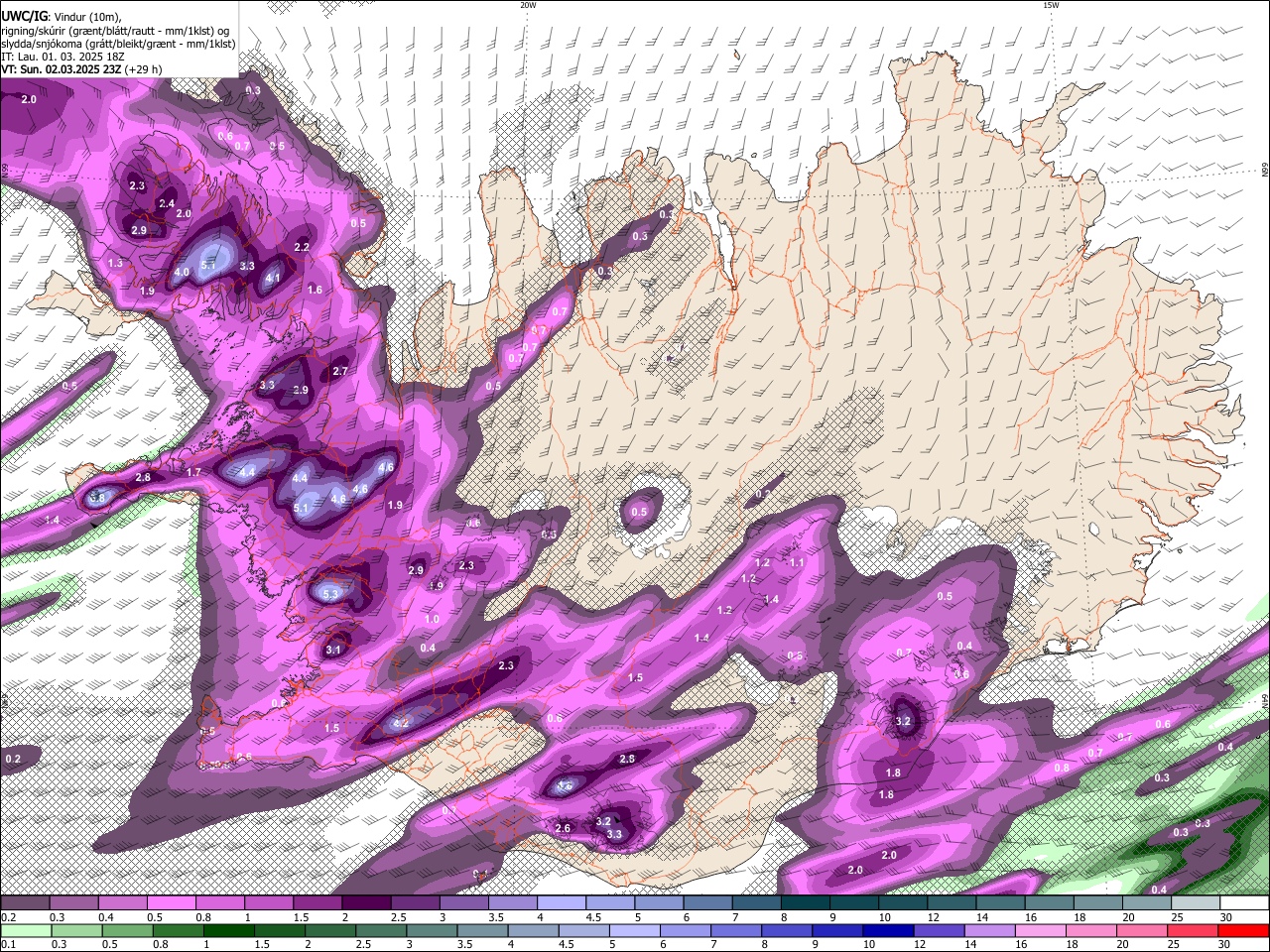The width and height of the screenshot is (1270, 952).
Task: Click the 'rigning/skúrir' description line in header
Action: tap(115, 31)
